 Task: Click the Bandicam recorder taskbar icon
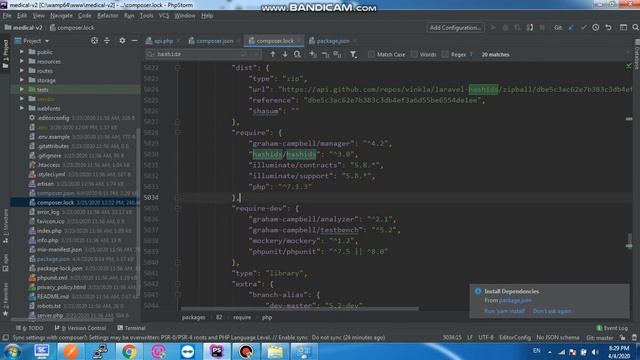[246, 351]
